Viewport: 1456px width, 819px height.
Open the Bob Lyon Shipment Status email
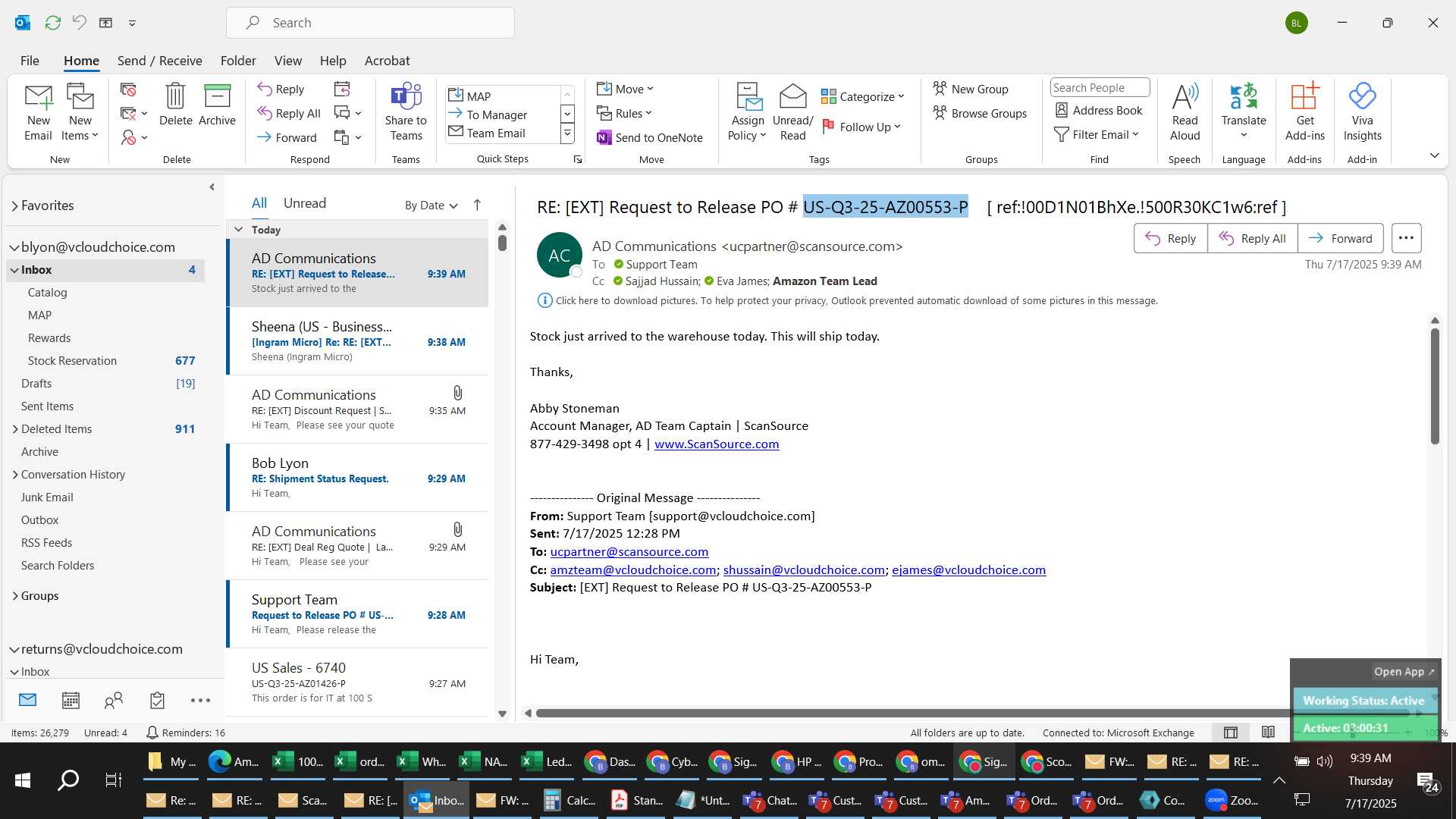coord(358,478)
